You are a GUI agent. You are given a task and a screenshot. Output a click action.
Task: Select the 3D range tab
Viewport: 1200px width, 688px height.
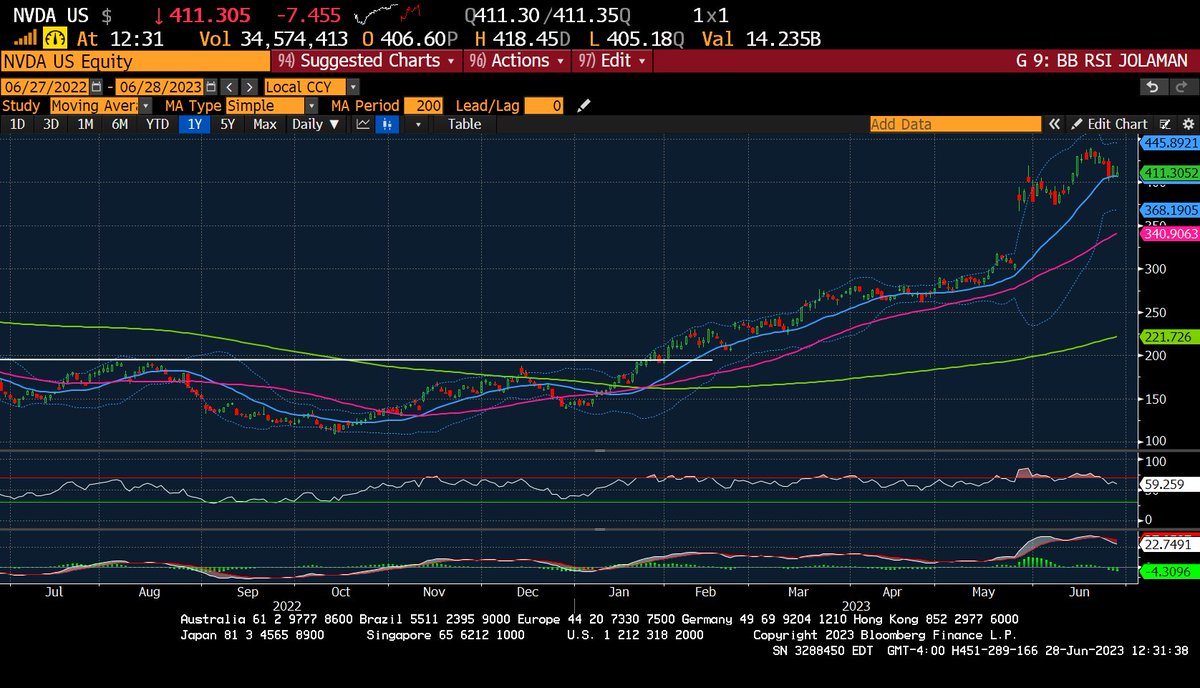click(50, 124)
